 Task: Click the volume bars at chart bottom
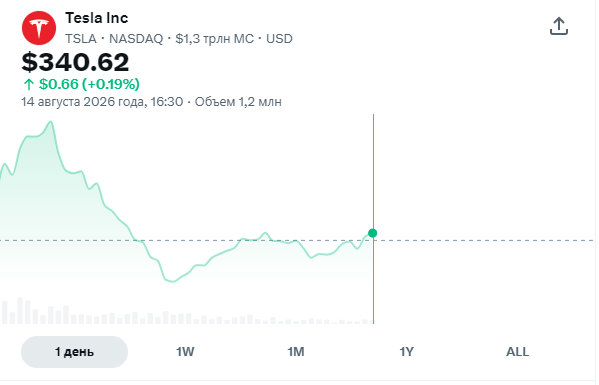tap(187, 313)
